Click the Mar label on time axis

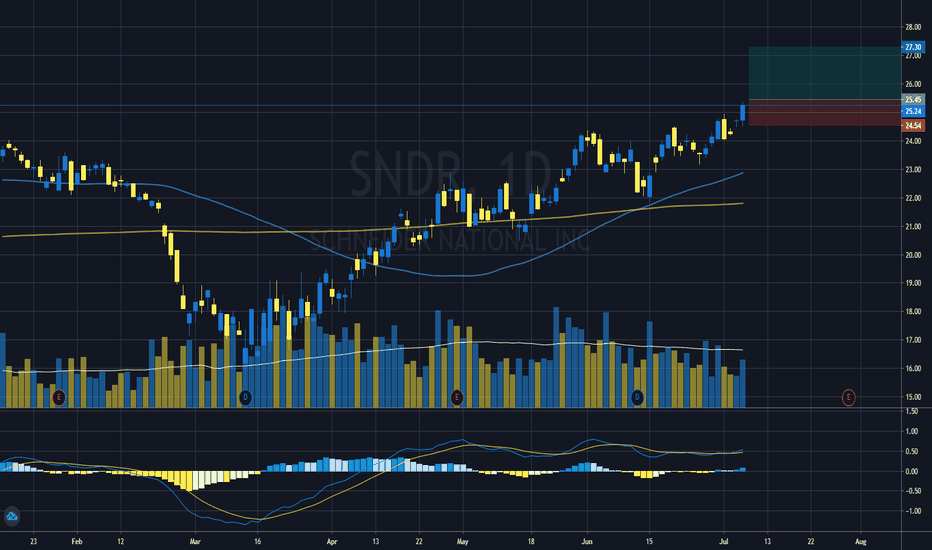pyautogui.click(x=195, y=542)
